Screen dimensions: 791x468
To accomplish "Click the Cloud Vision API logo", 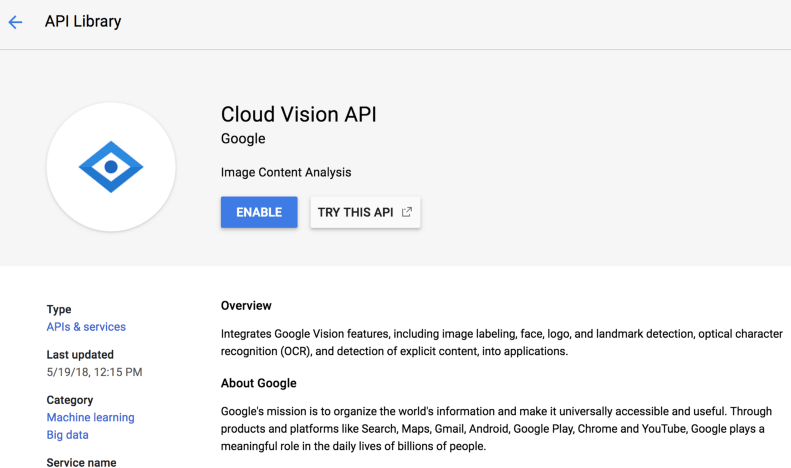I will pos(111,167).
